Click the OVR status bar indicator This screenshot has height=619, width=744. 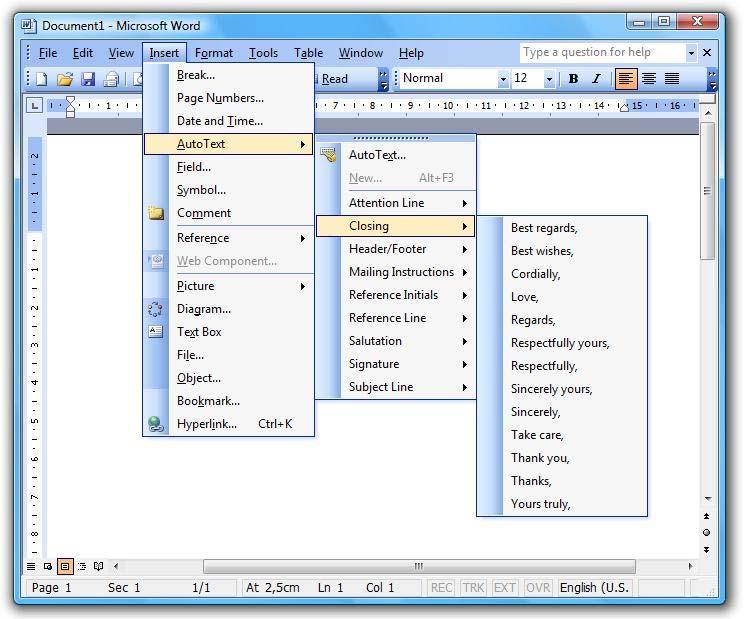pos(538,588)
